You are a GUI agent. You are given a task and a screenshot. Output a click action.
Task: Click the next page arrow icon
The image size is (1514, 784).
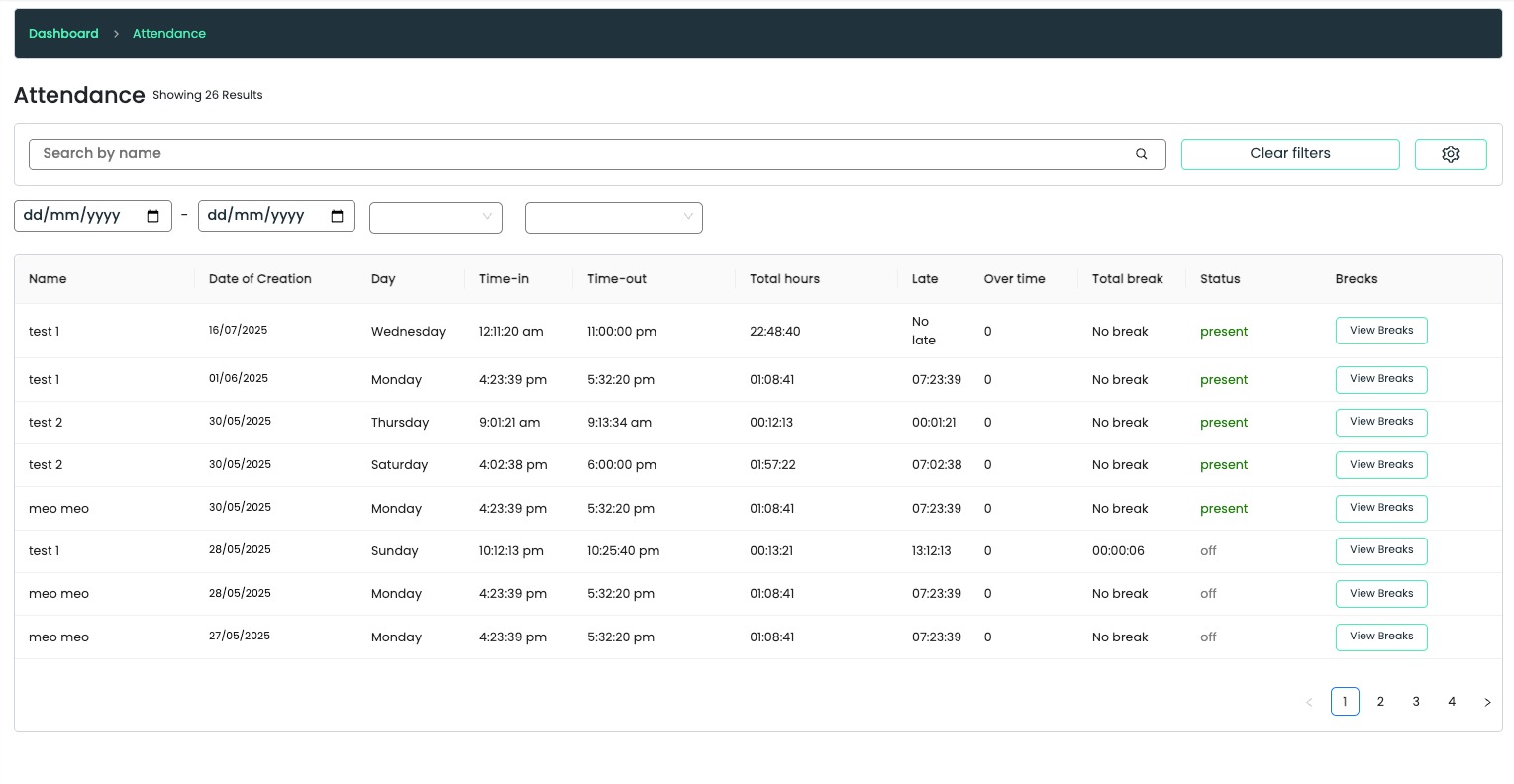coord(1487,701)
